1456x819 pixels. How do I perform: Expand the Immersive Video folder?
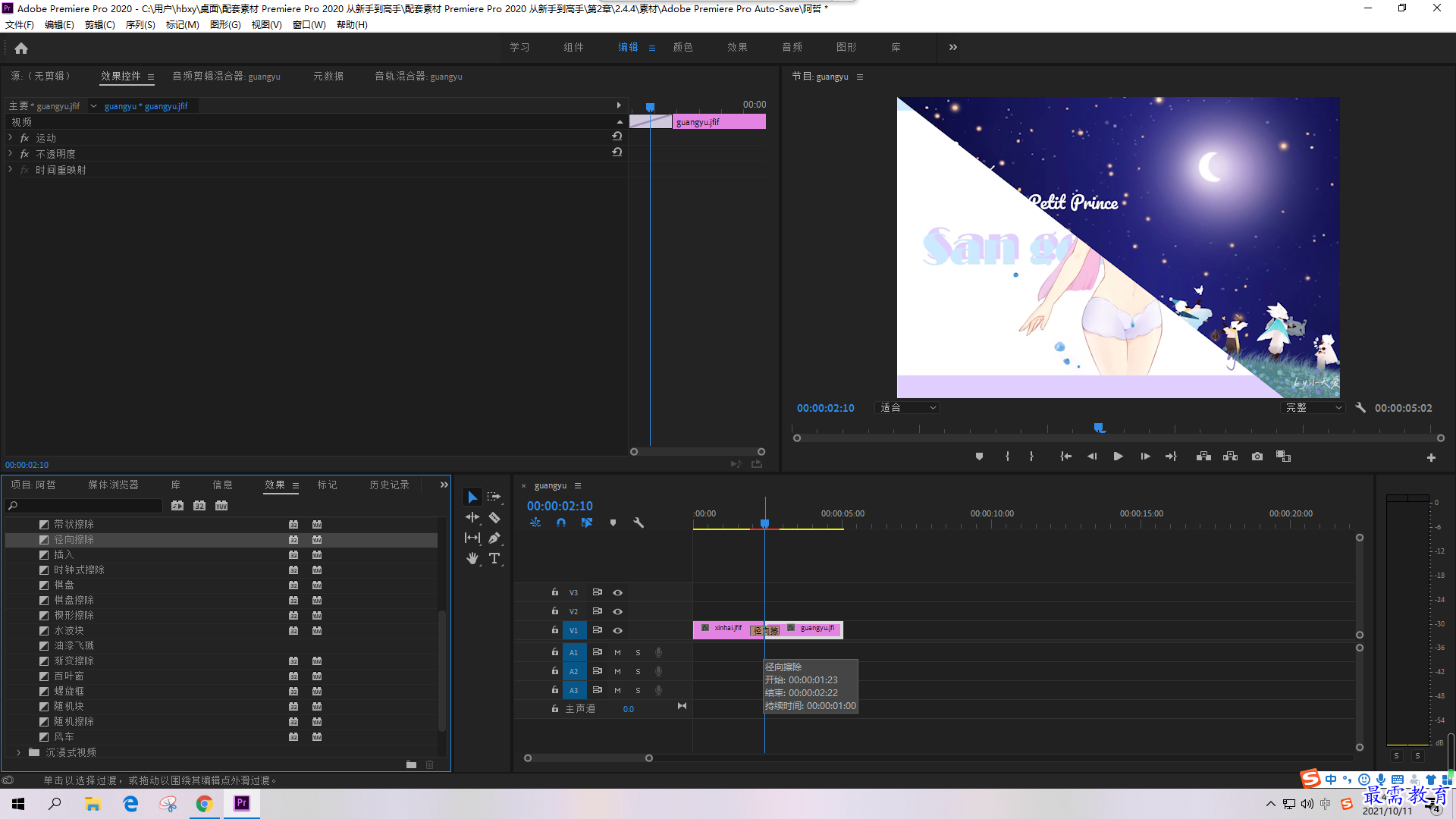18,752
